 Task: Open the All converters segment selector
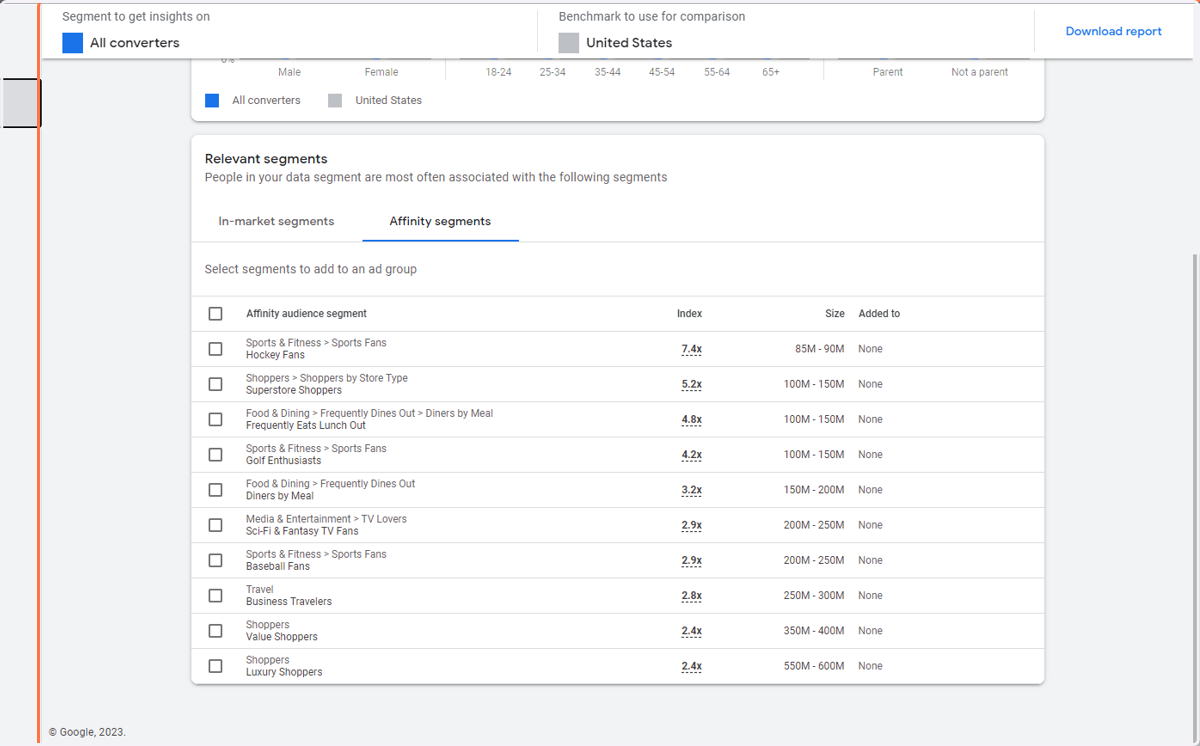point(121,43)
